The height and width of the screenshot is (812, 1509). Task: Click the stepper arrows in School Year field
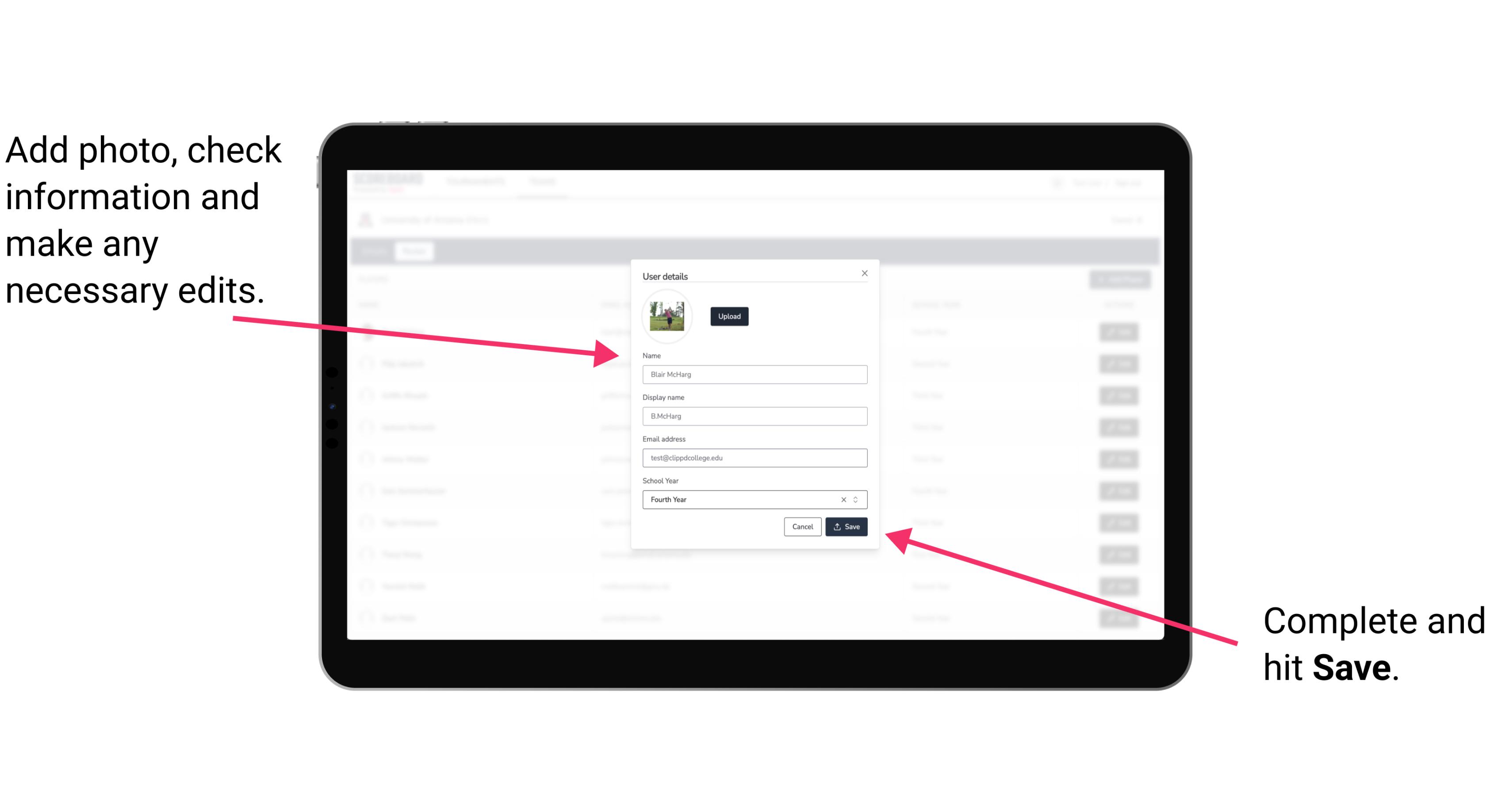857,499
